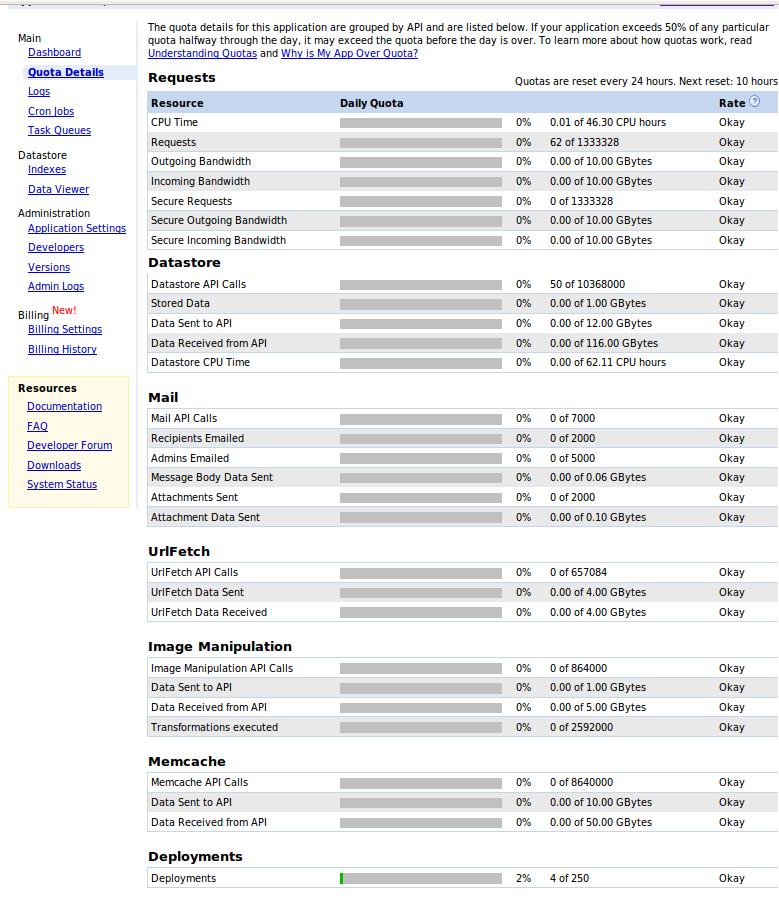Go to Developers page
The width and height of the screenshot is (779, 900).
point(56,247)
